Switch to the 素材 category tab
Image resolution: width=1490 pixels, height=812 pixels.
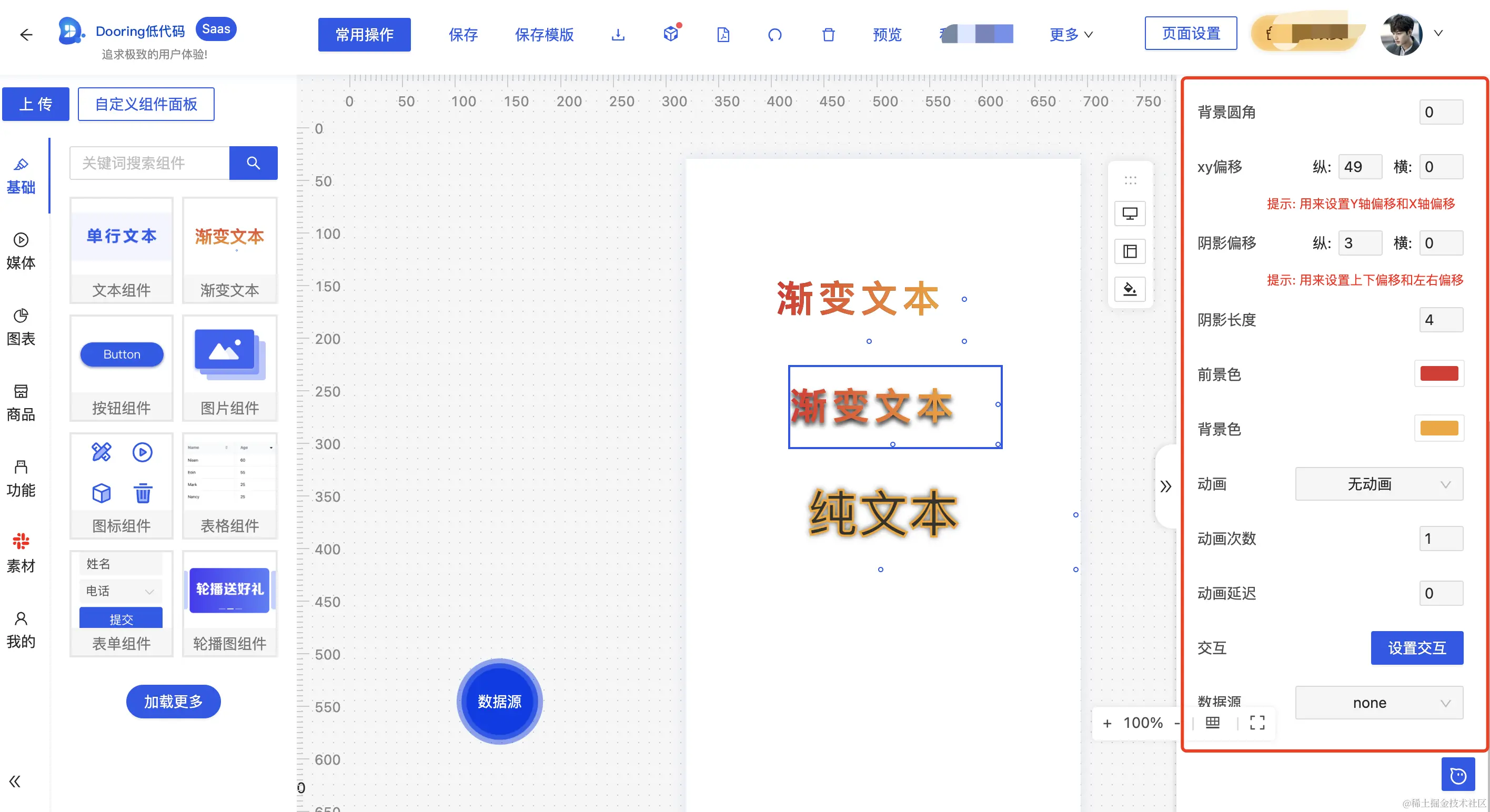click(21, 554)
